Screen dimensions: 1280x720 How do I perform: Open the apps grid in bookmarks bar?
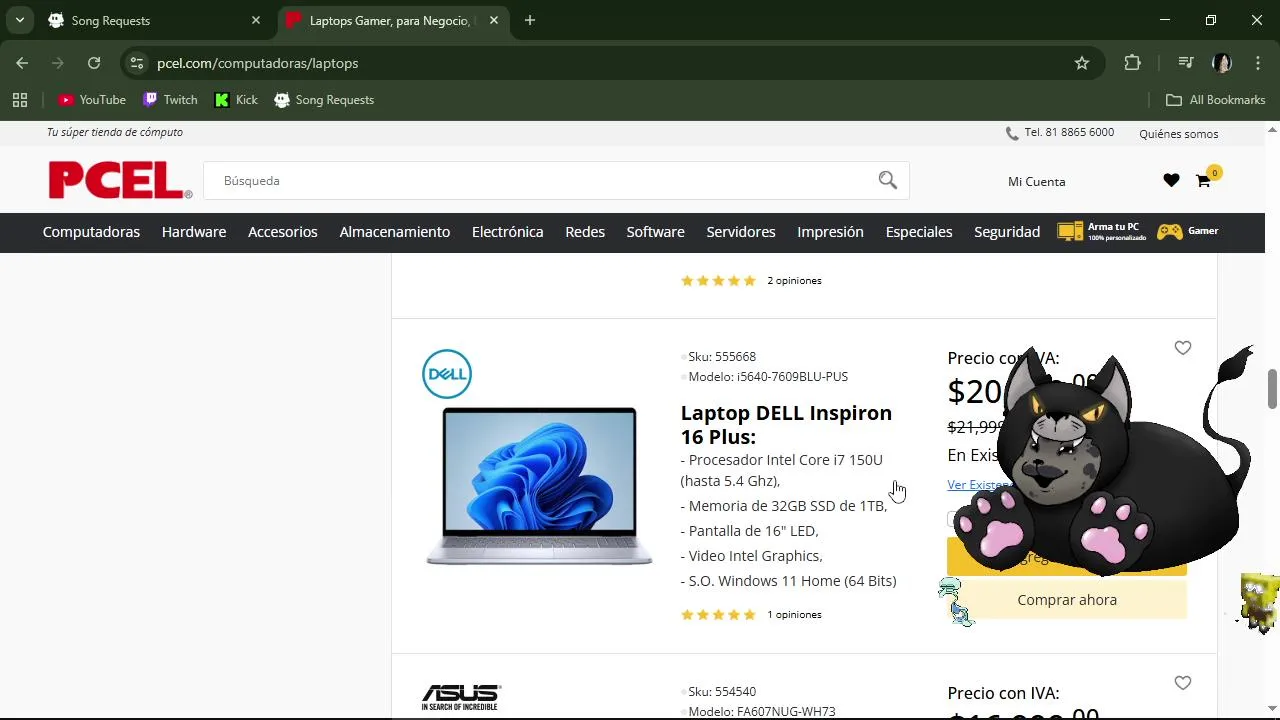coord(20,100)
